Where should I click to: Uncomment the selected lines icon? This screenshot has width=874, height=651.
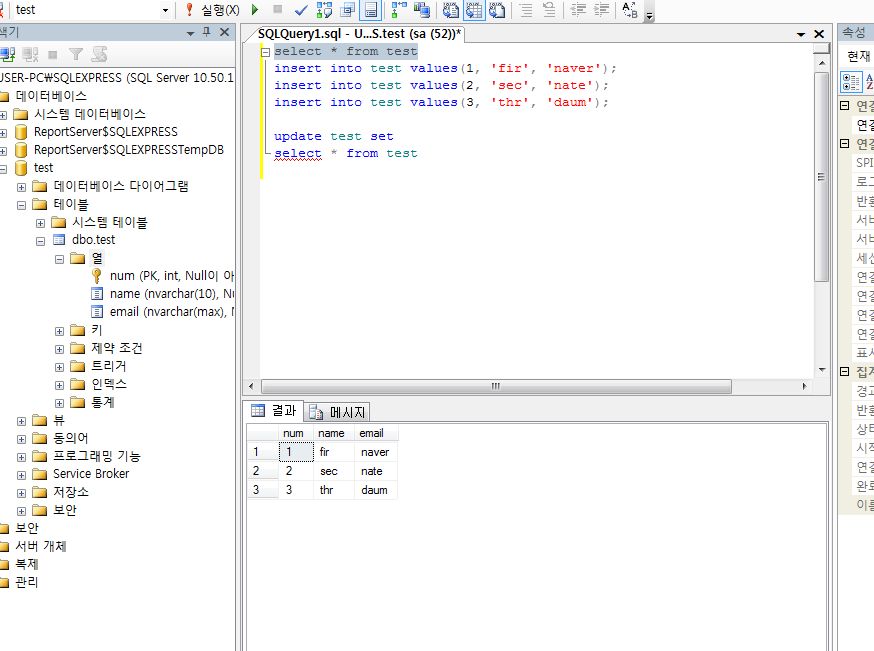click(x=549, y=9)
